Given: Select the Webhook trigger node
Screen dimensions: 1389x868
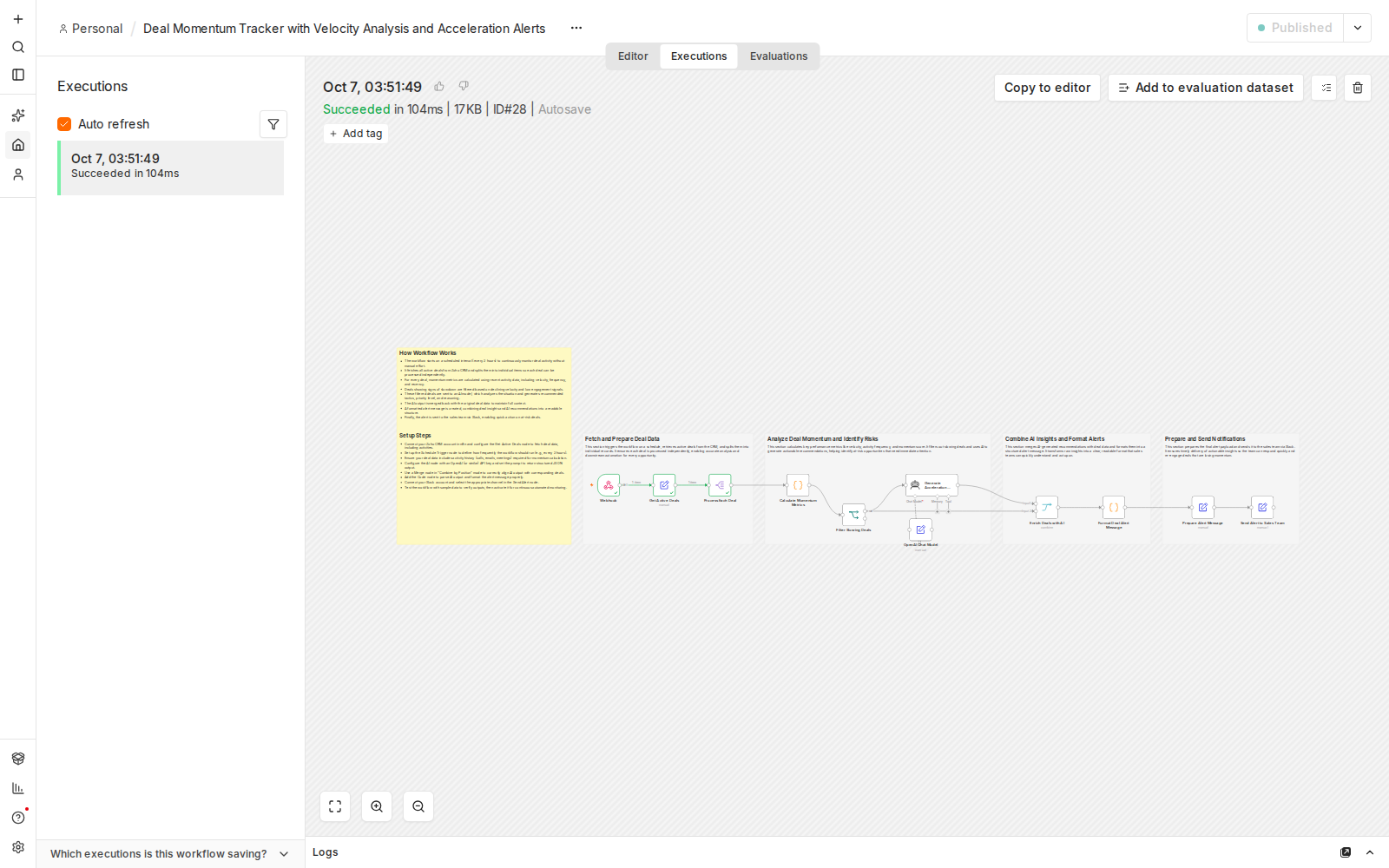Looking at the screenshot, I should coord(609,485).
